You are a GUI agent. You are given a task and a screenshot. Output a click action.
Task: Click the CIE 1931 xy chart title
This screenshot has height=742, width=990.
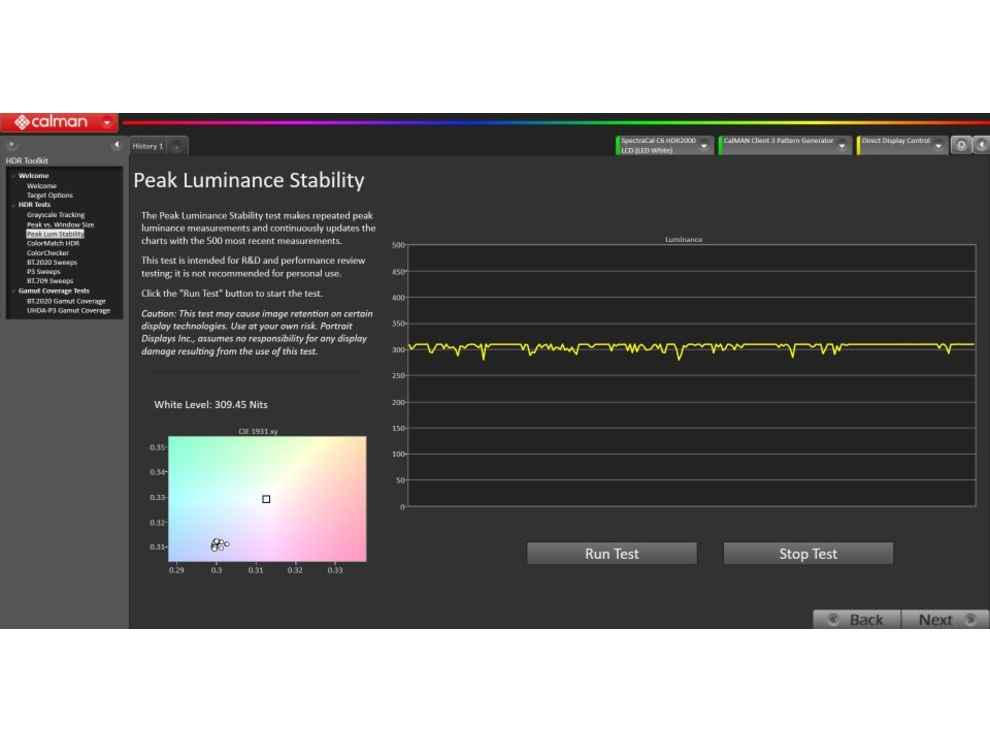coord(258,431)
